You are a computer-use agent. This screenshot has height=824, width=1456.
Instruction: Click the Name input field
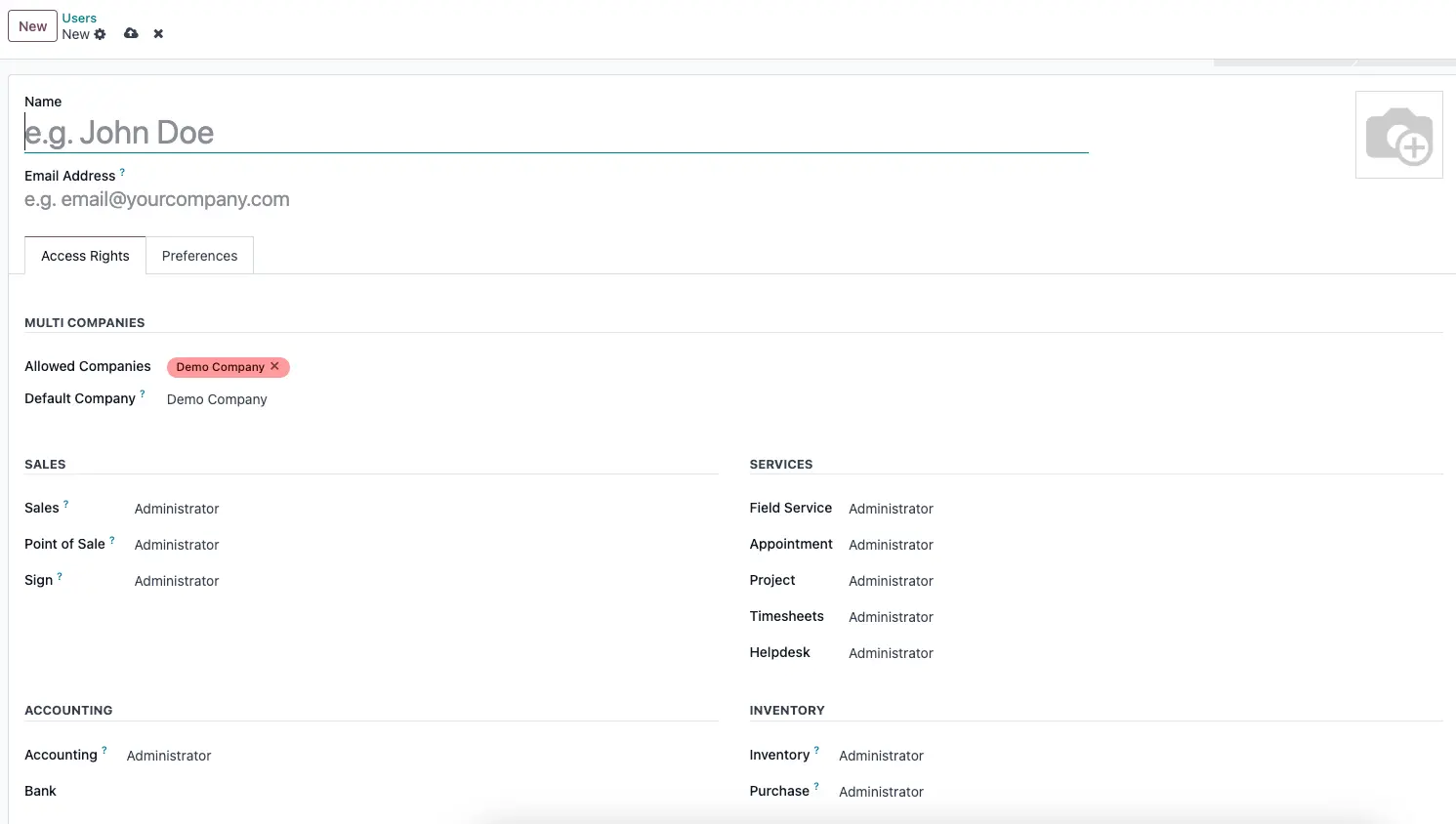[x=555, y=133]
